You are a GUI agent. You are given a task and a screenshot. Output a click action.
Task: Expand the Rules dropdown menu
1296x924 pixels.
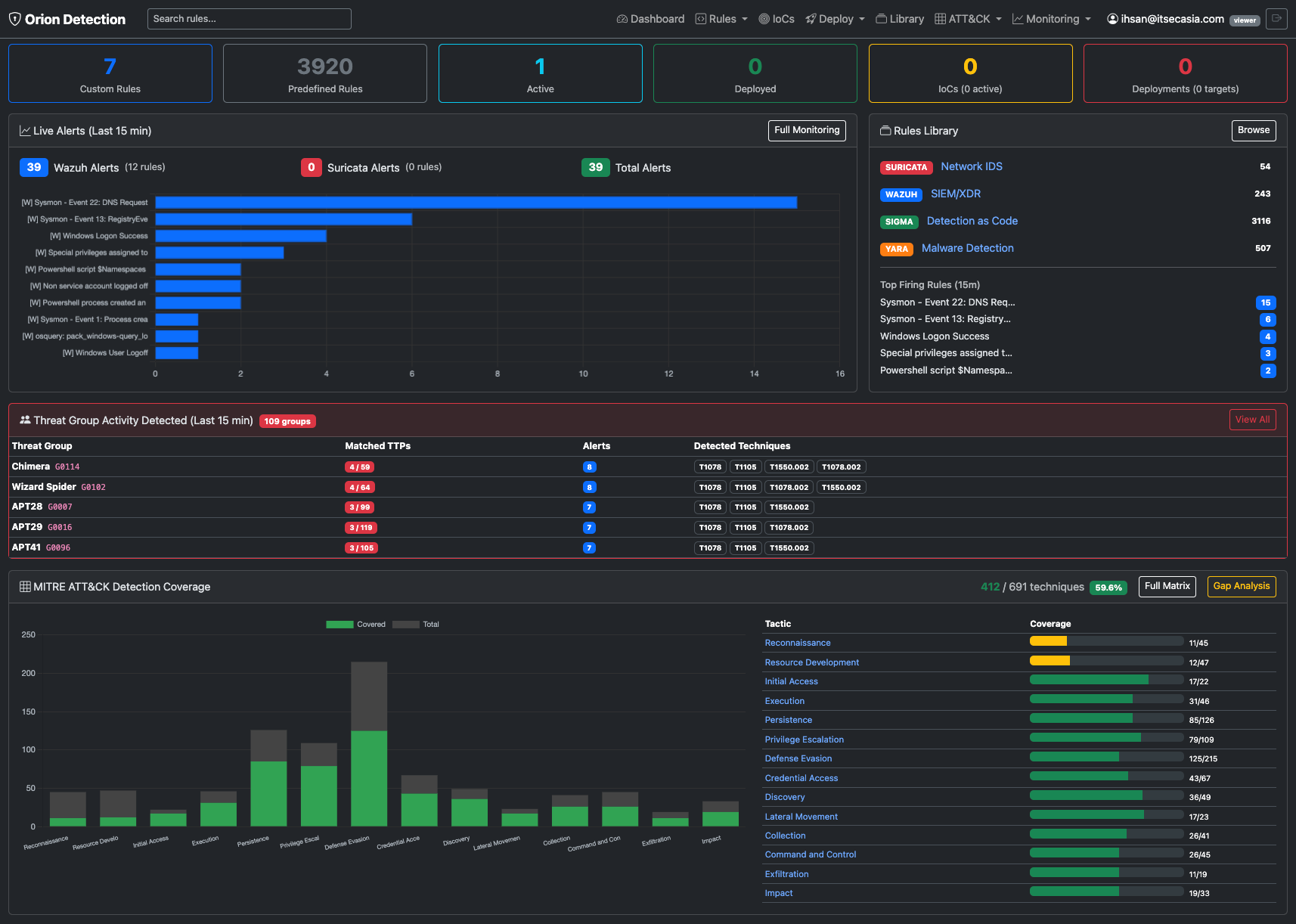click(722, 19)
